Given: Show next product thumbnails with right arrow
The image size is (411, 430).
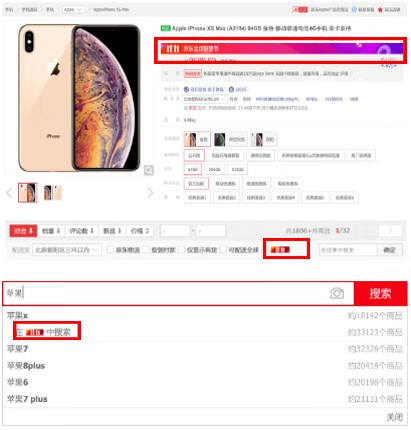Looking at the screenshot, I should point(150,193).
